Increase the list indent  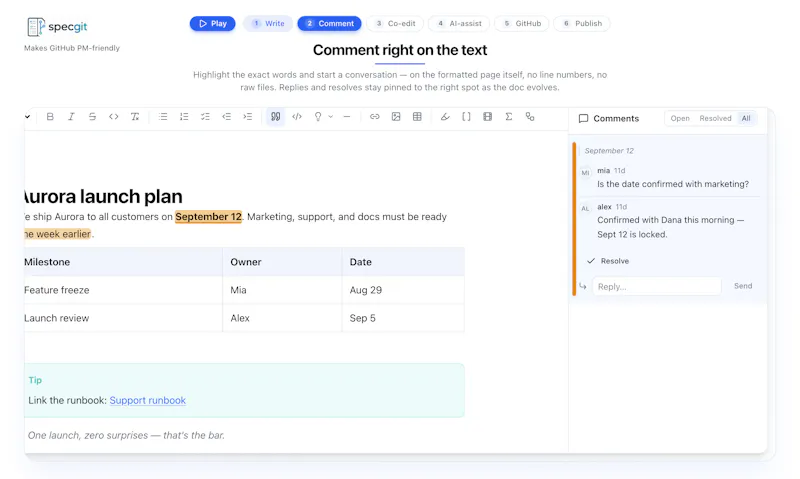click(x=247, y=117)
